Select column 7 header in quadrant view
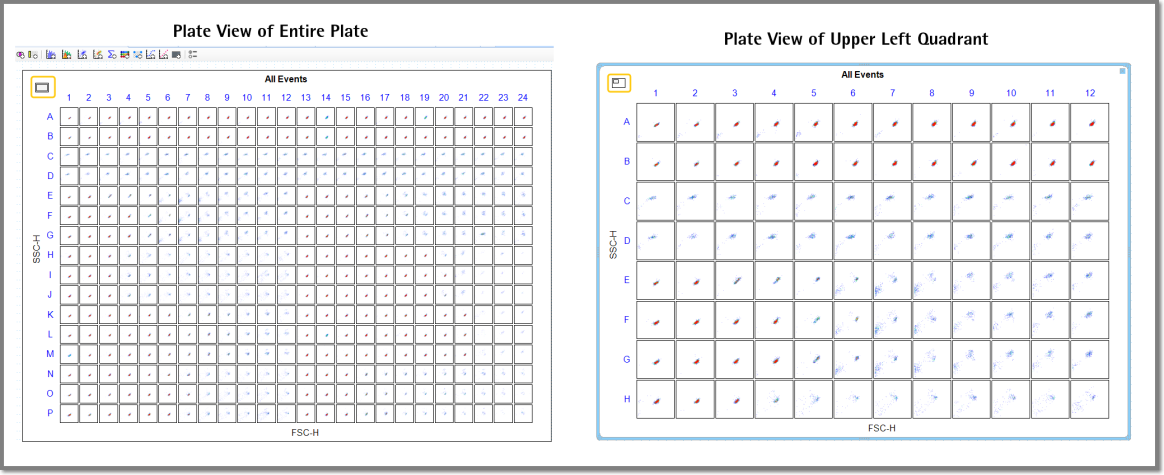 (892, 93)
